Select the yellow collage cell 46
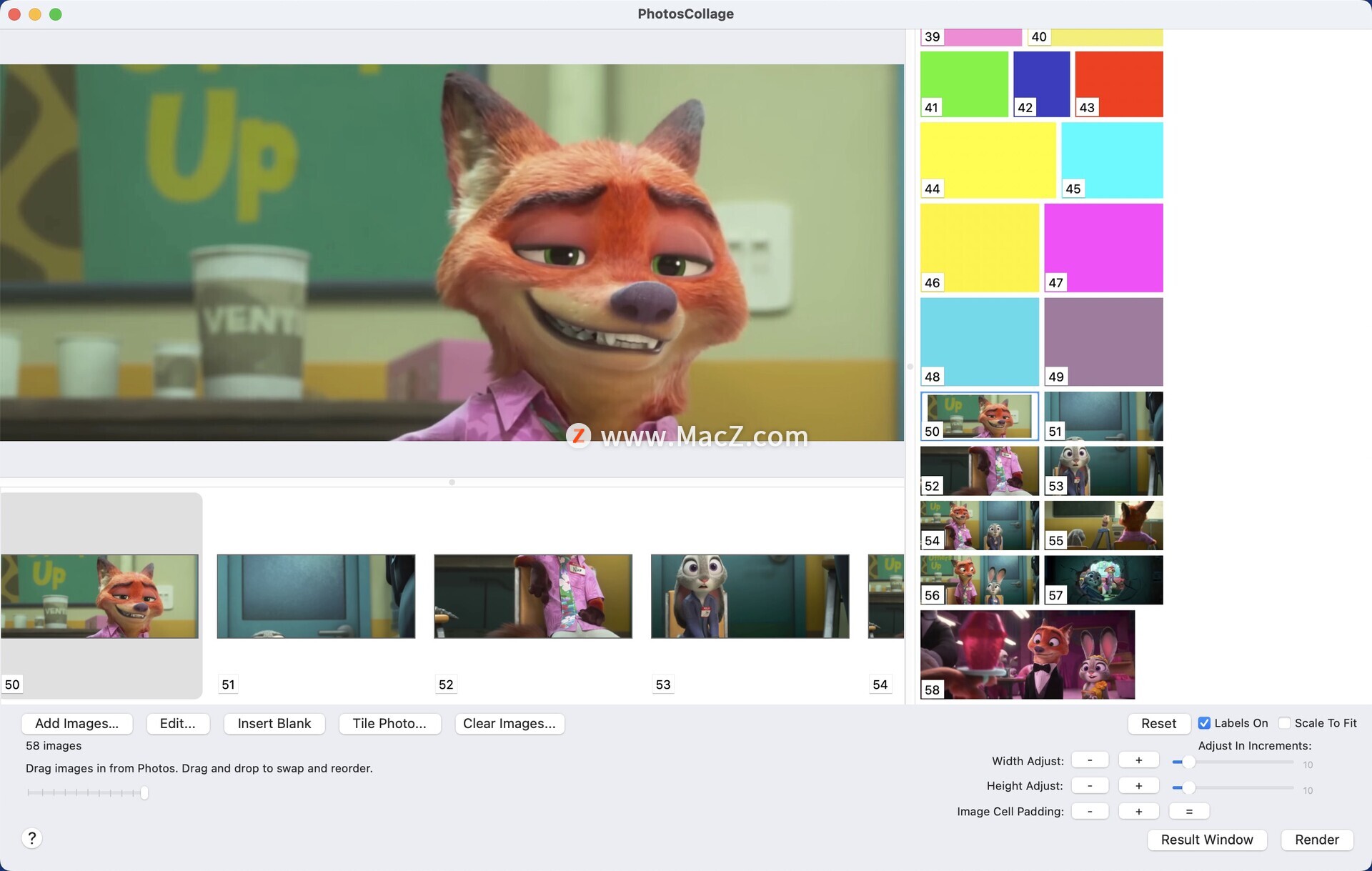Screen dimensions: 1372x871 980,248
